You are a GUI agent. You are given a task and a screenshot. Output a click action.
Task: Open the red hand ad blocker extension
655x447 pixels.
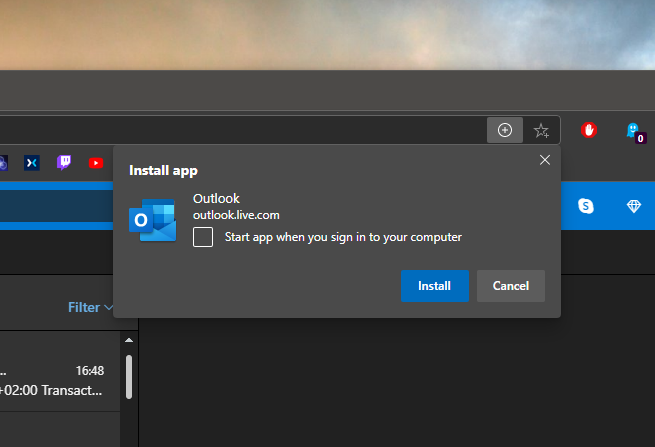coord(590,130)
